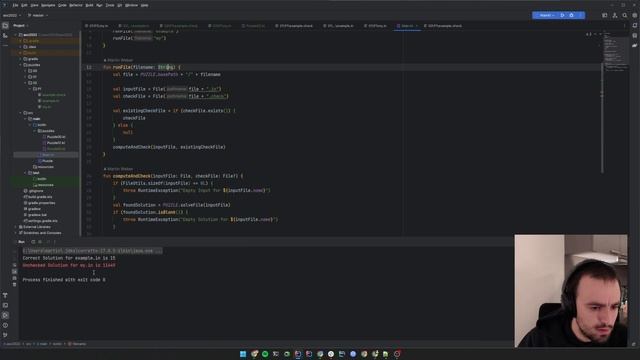Collapse the aoc2022 root folder

16,35
